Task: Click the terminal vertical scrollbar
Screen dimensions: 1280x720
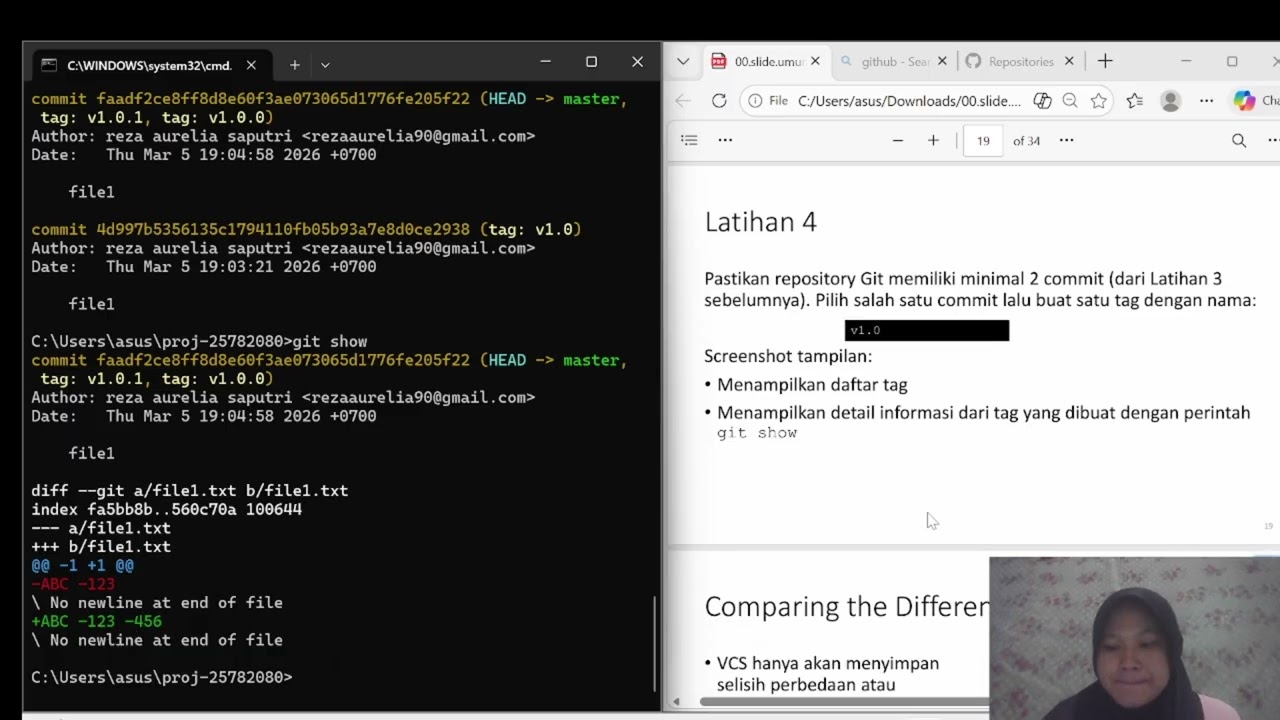Action: (655, 643)
